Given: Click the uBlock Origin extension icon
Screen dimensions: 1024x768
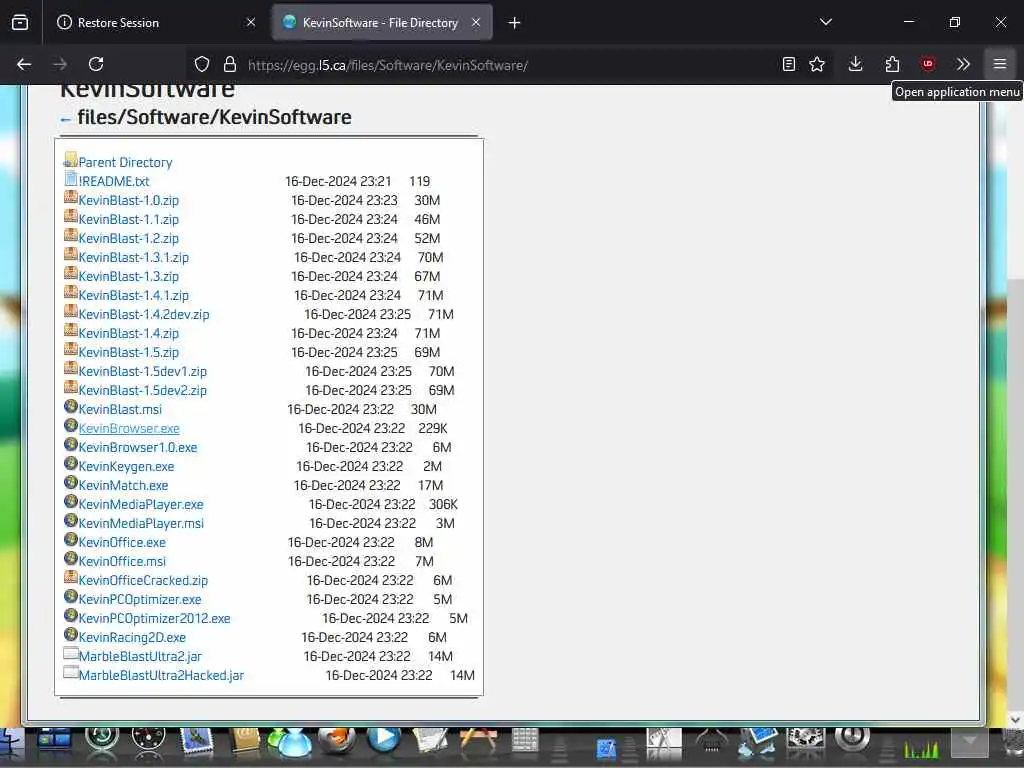Looking at the screenshot, I should (x=928, y=64).
